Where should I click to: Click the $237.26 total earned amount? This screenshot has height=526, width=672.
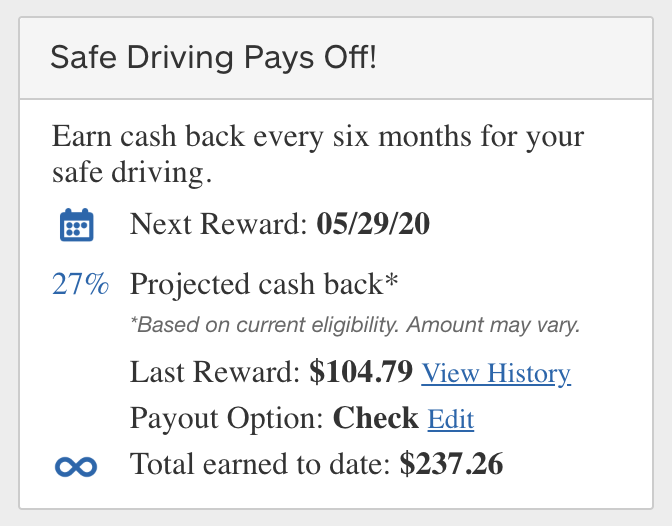451,464
